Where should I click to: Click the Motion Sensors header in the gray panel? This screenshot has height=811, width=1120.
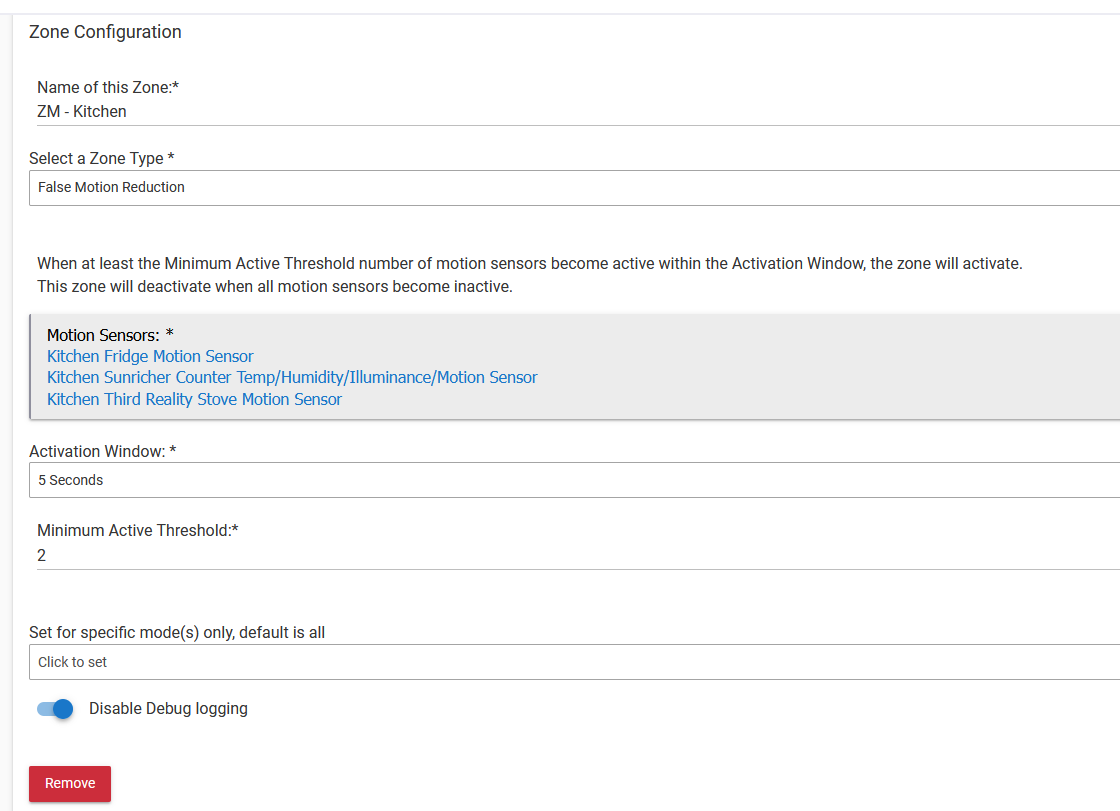point(110,335)
